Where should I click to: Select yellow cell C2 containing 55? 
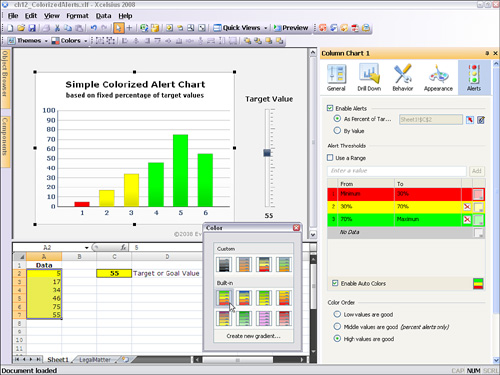click(x=114, y=273)
